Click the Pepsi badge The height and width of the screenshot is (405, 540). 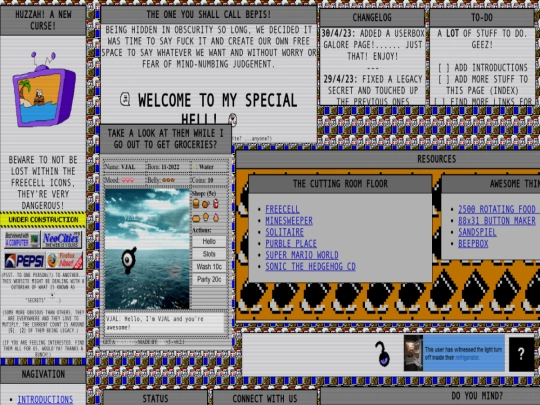24,261
